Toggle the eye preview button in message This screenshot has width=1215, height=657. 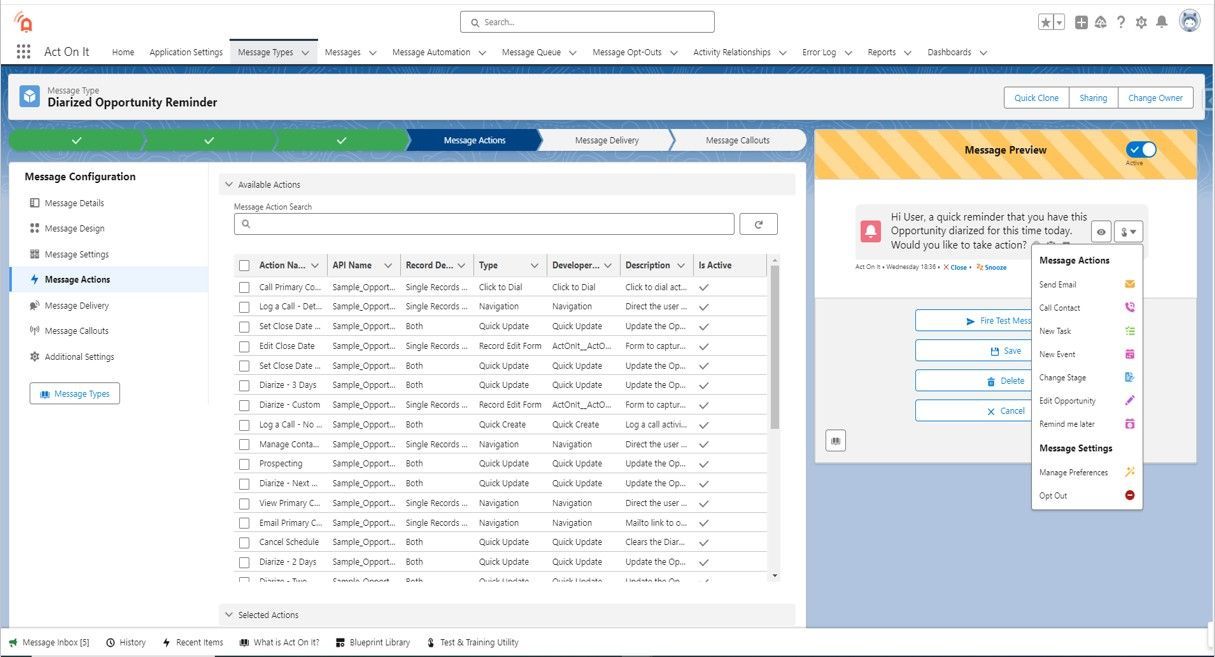pos(1101,232)
